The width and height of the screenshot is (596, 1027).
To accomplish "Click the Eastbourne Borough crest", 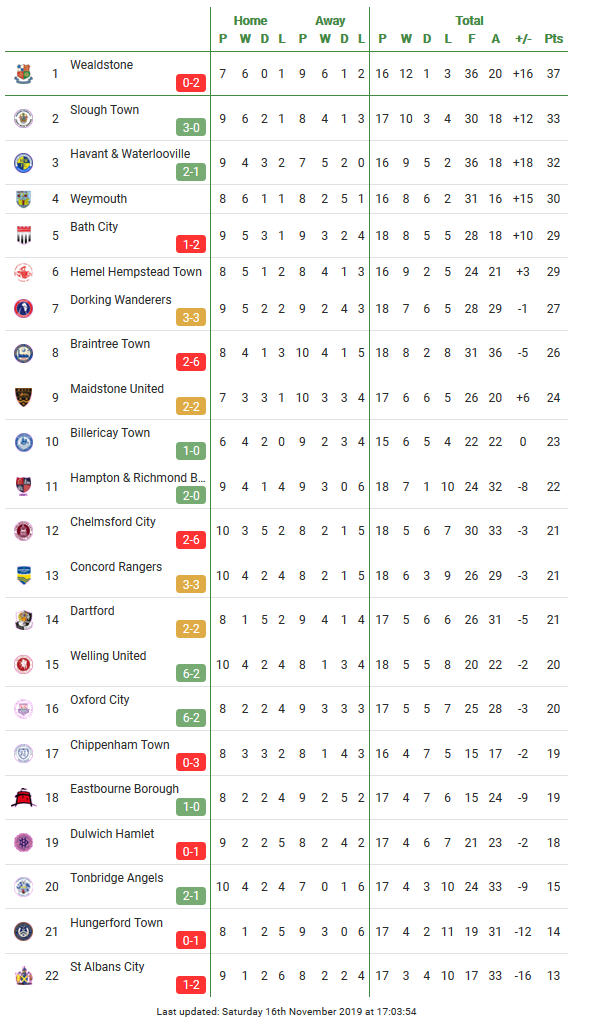I will (x=24, y=797).
